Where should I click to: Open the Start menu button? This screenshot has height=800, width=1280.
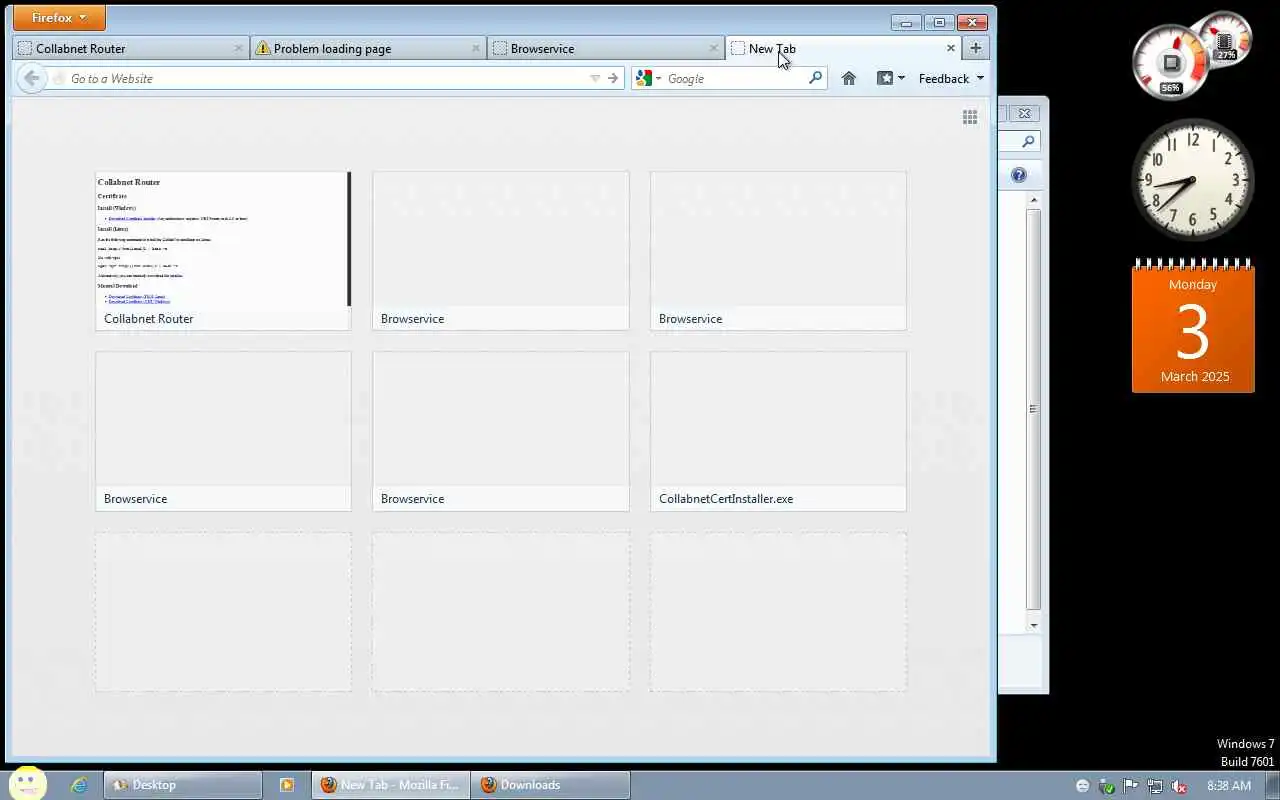(28, 785)
